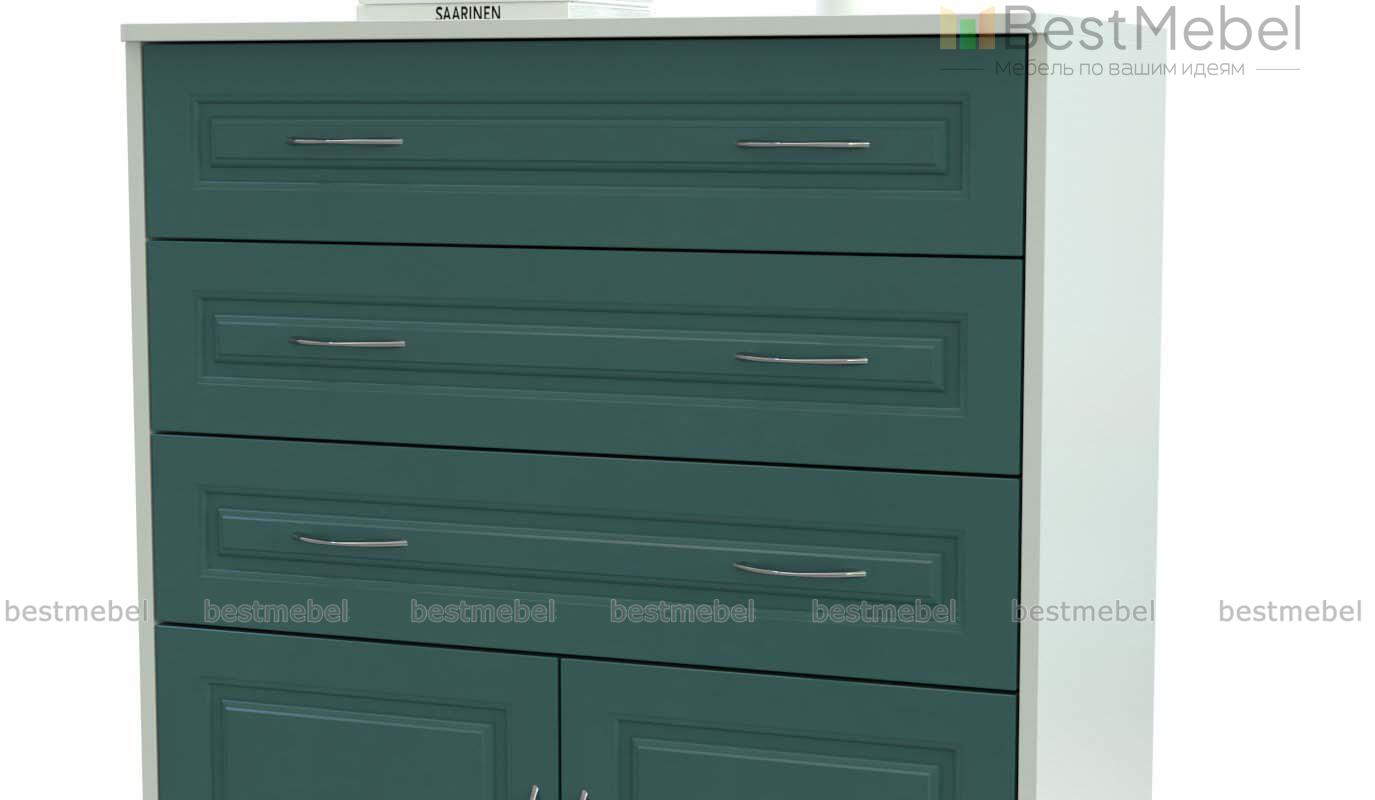Select the second drawer's right handle
The image size is (1375, 800).
click(802, 359)
